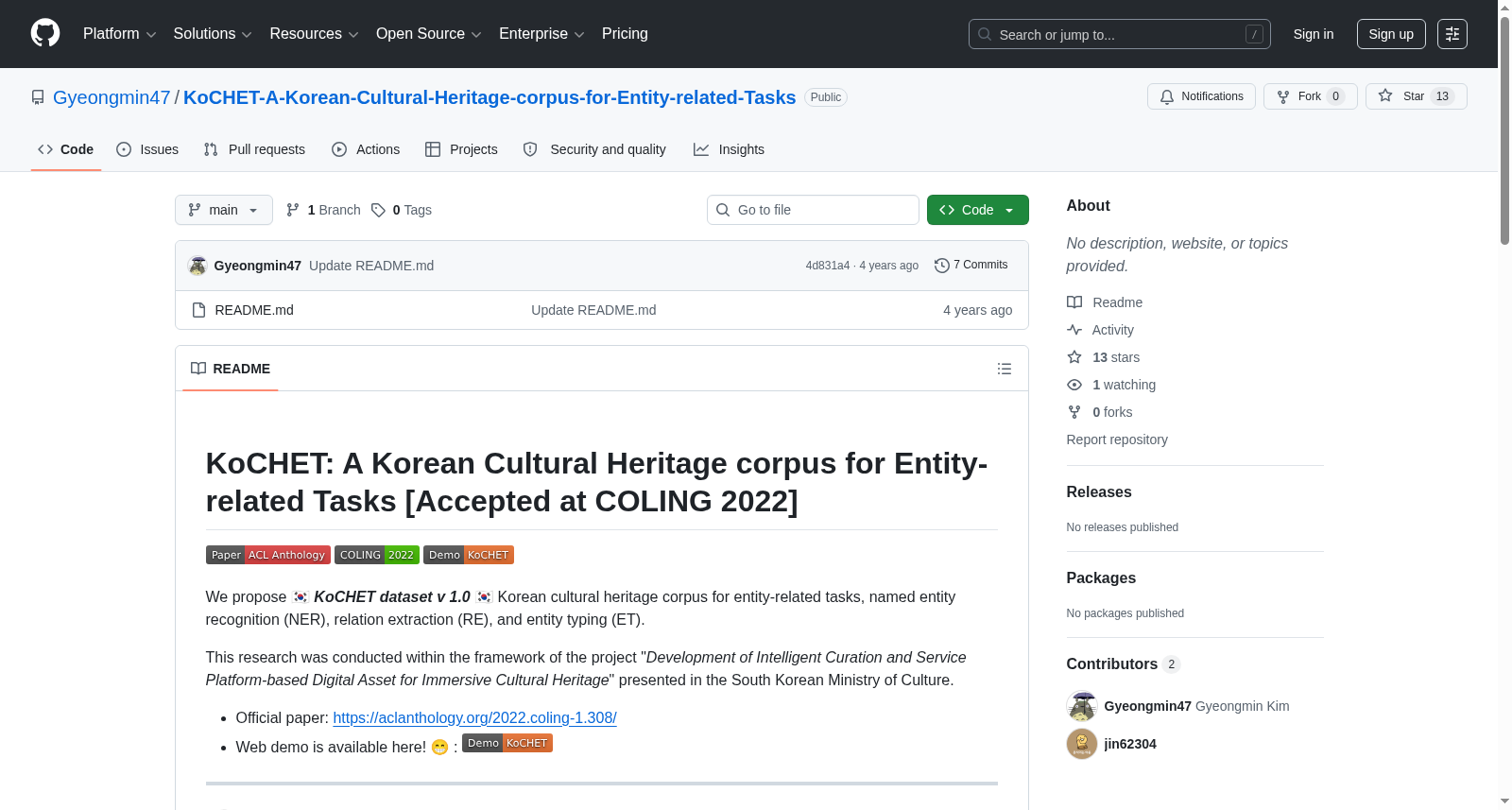Open Gyeongmin47's avatar in the commit row
Image resolution: width=1512 pixels, height=810 pixels.
click(198, 266)
